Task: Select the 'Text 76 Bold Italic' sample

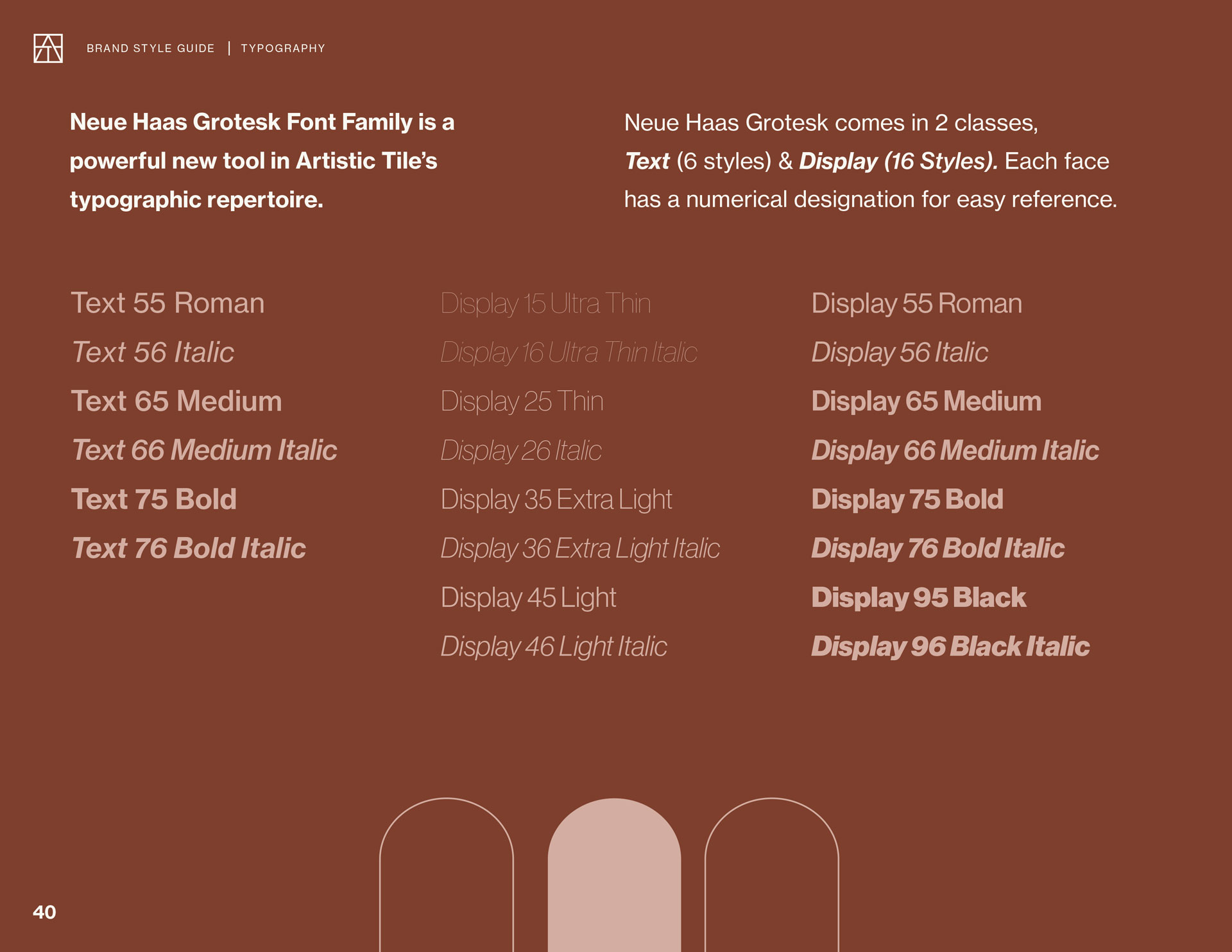Action: click(x=189, y=548)
